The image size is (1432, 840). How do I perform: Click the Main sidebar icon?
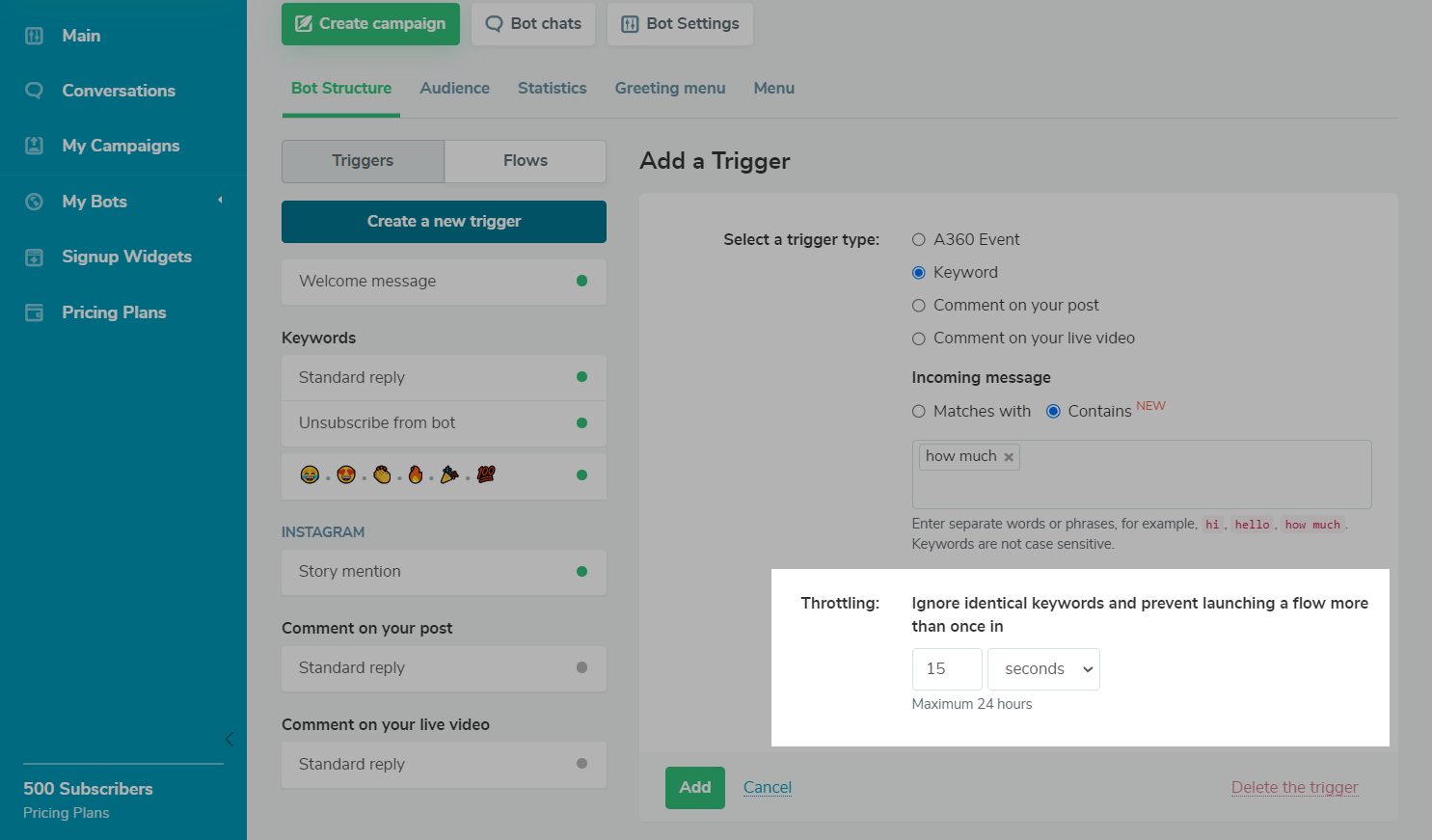tap(34, 36)
